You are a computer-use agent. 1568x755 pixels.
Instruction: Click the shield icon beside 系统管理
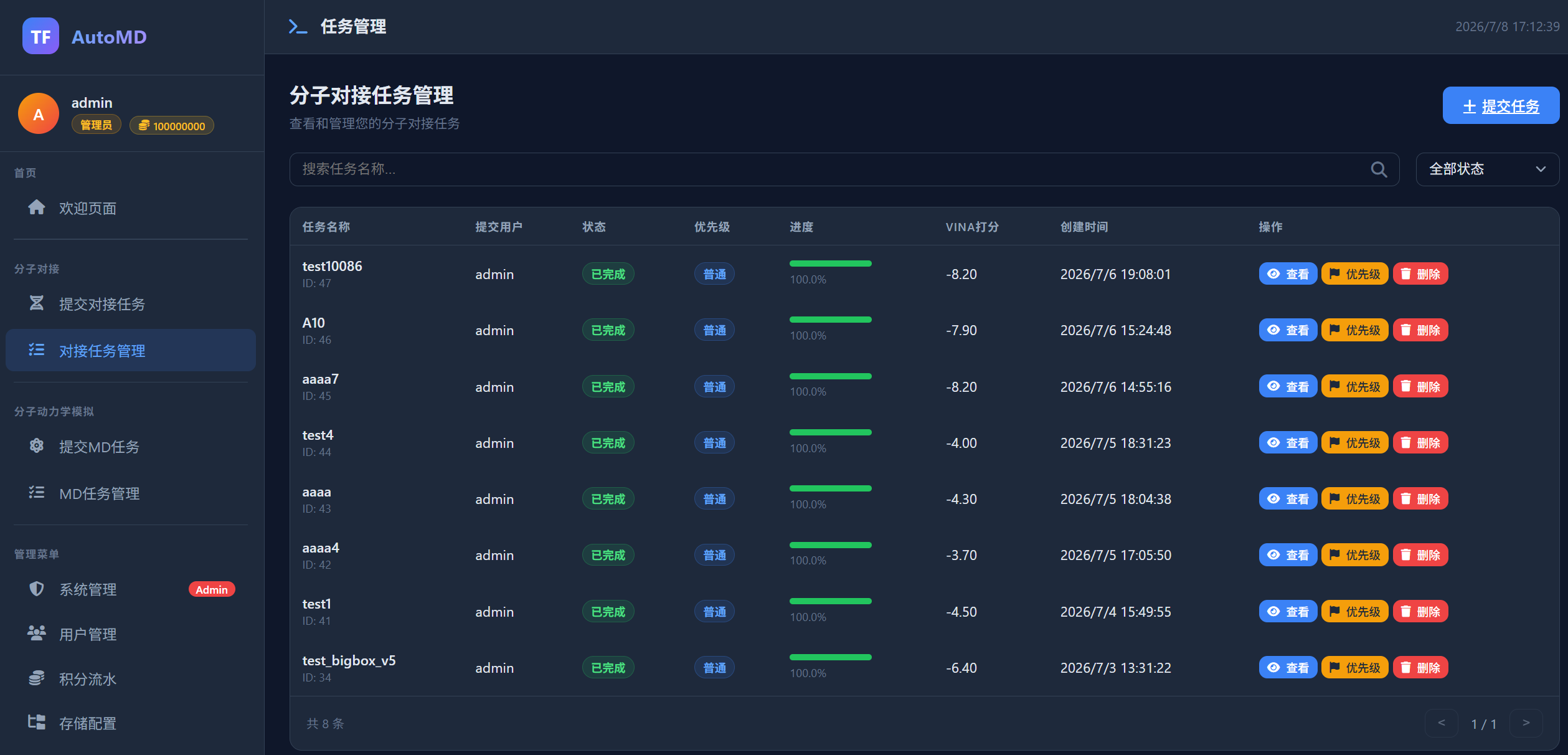coord(37,588)
